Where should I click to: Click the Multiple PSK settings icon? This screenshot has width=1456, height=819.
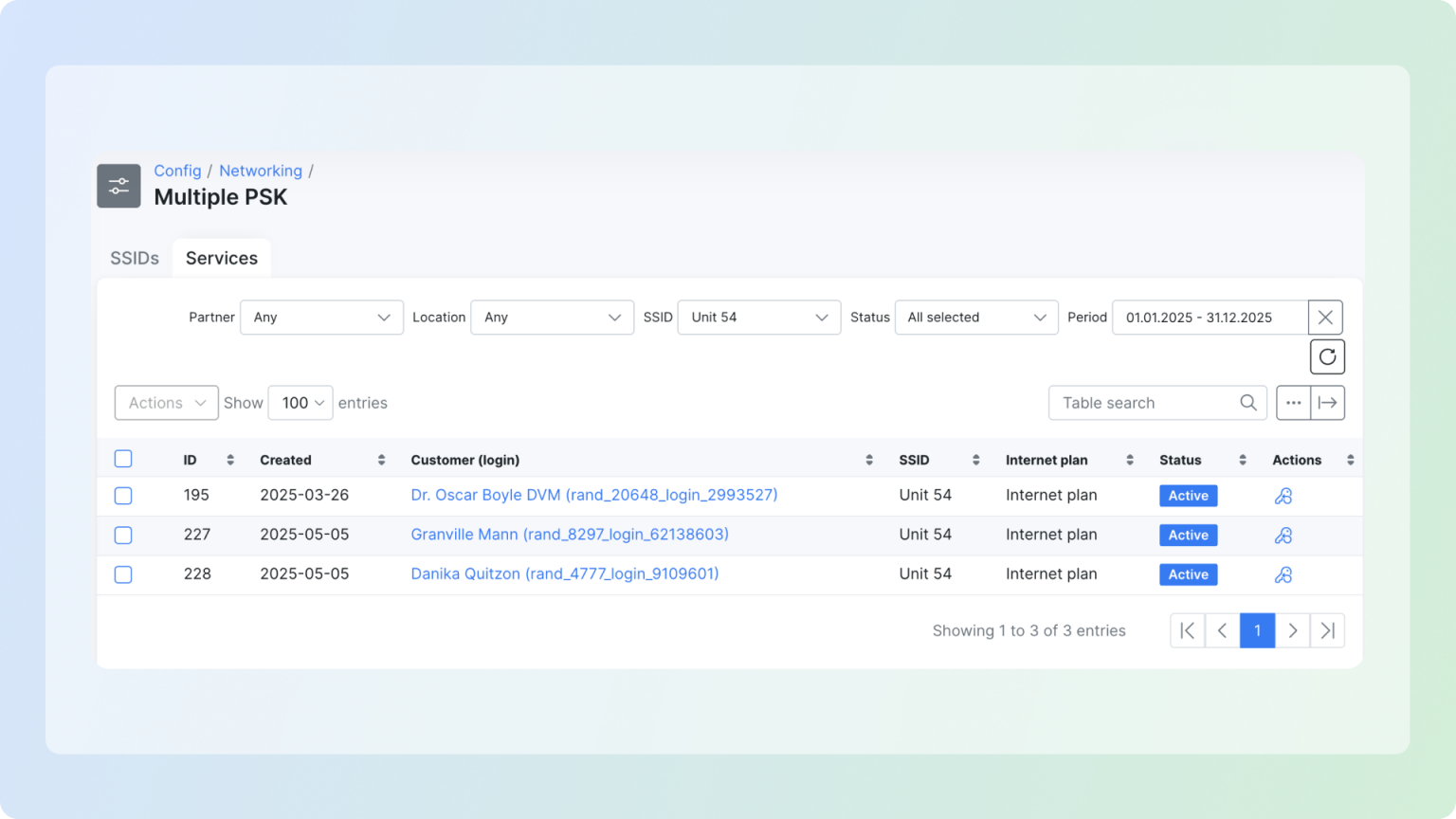click(118, 186)
